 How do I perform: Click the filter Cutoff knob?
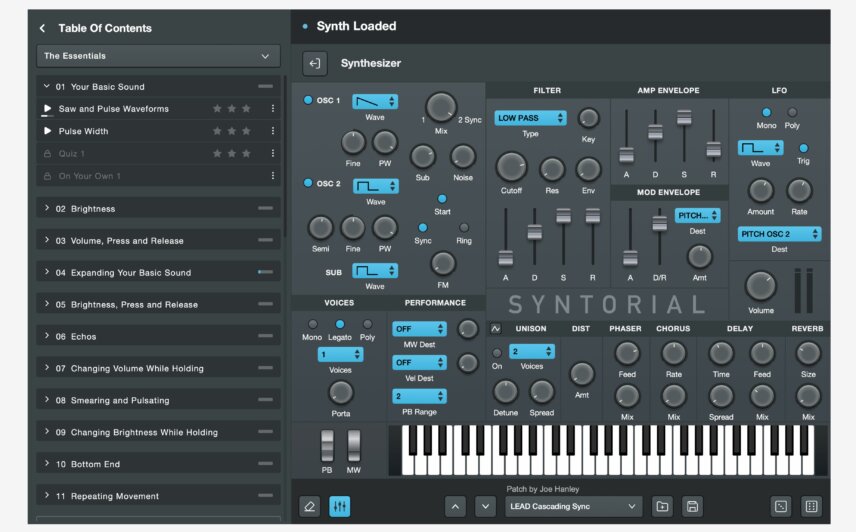coord(511,167)
